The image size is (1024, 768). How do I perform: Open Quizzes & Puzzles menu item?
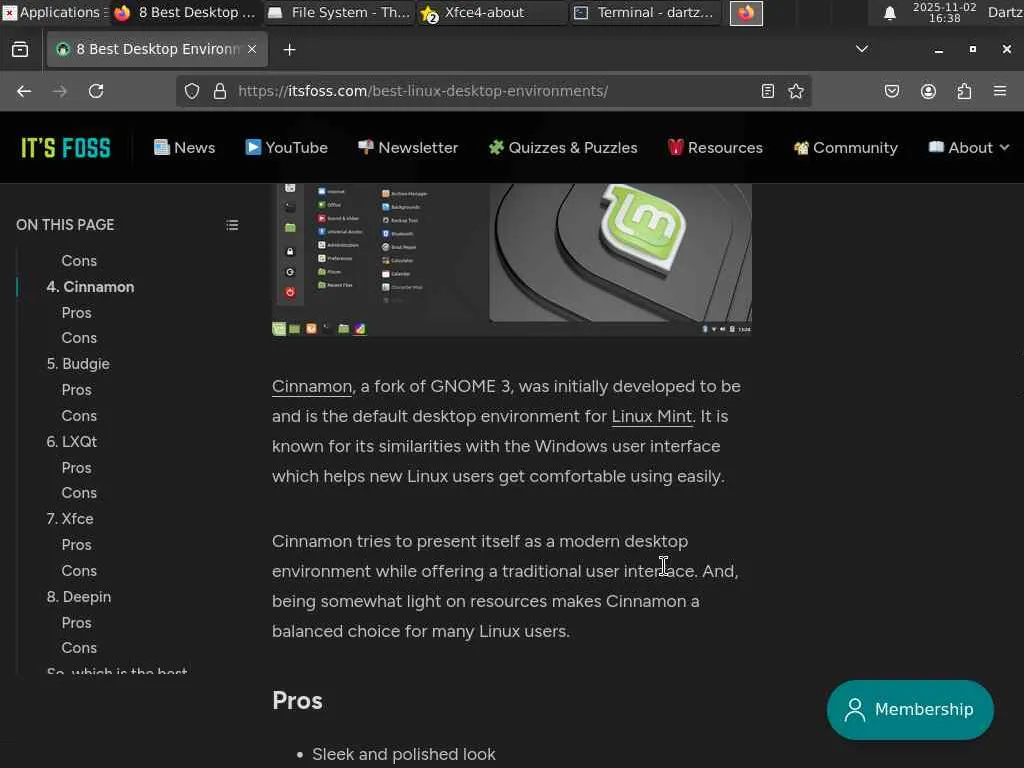pyautogui.click(x=563, y=148)
